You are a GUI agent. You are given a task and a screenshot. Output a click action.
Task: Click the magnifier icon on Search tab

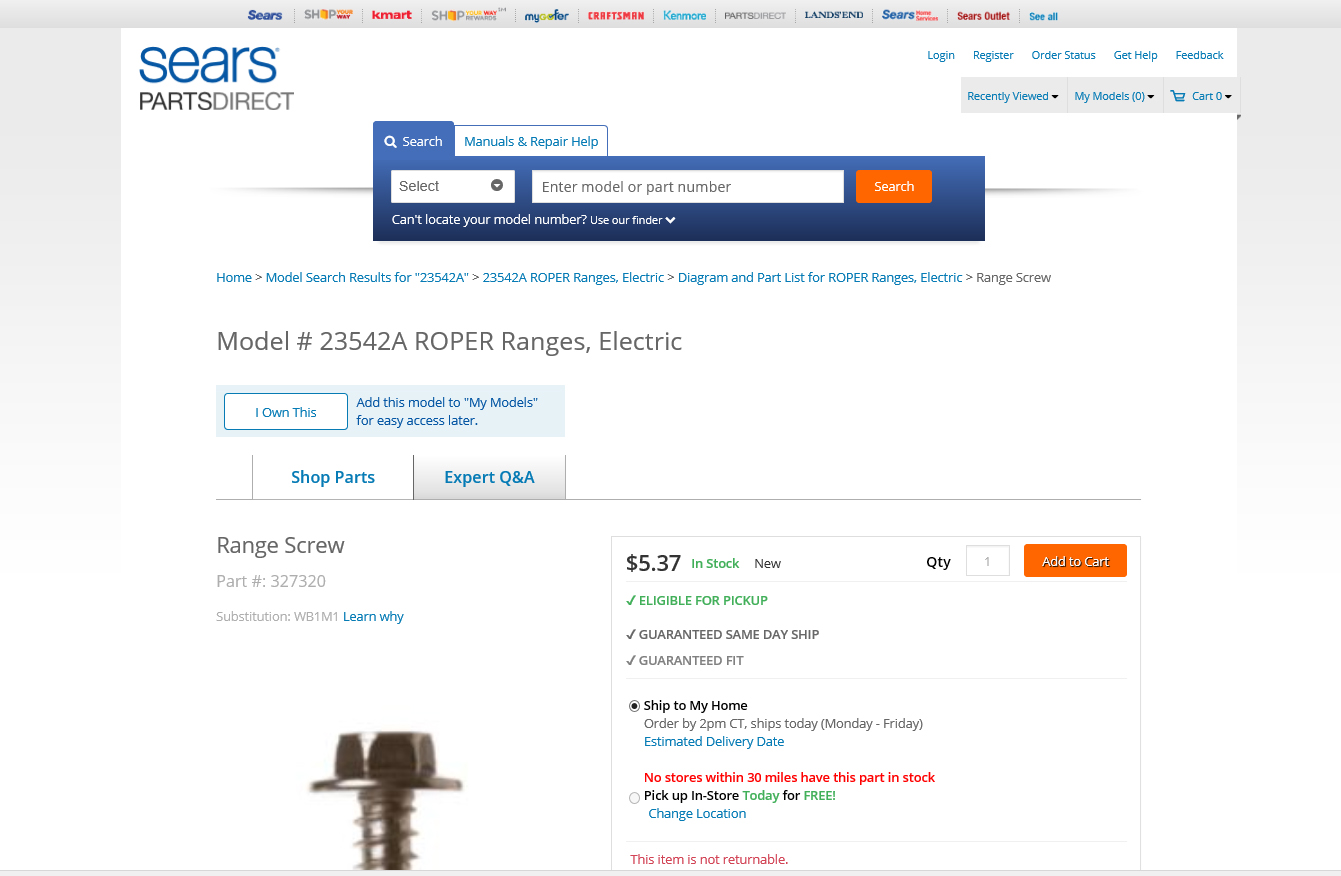click(391, 141)
